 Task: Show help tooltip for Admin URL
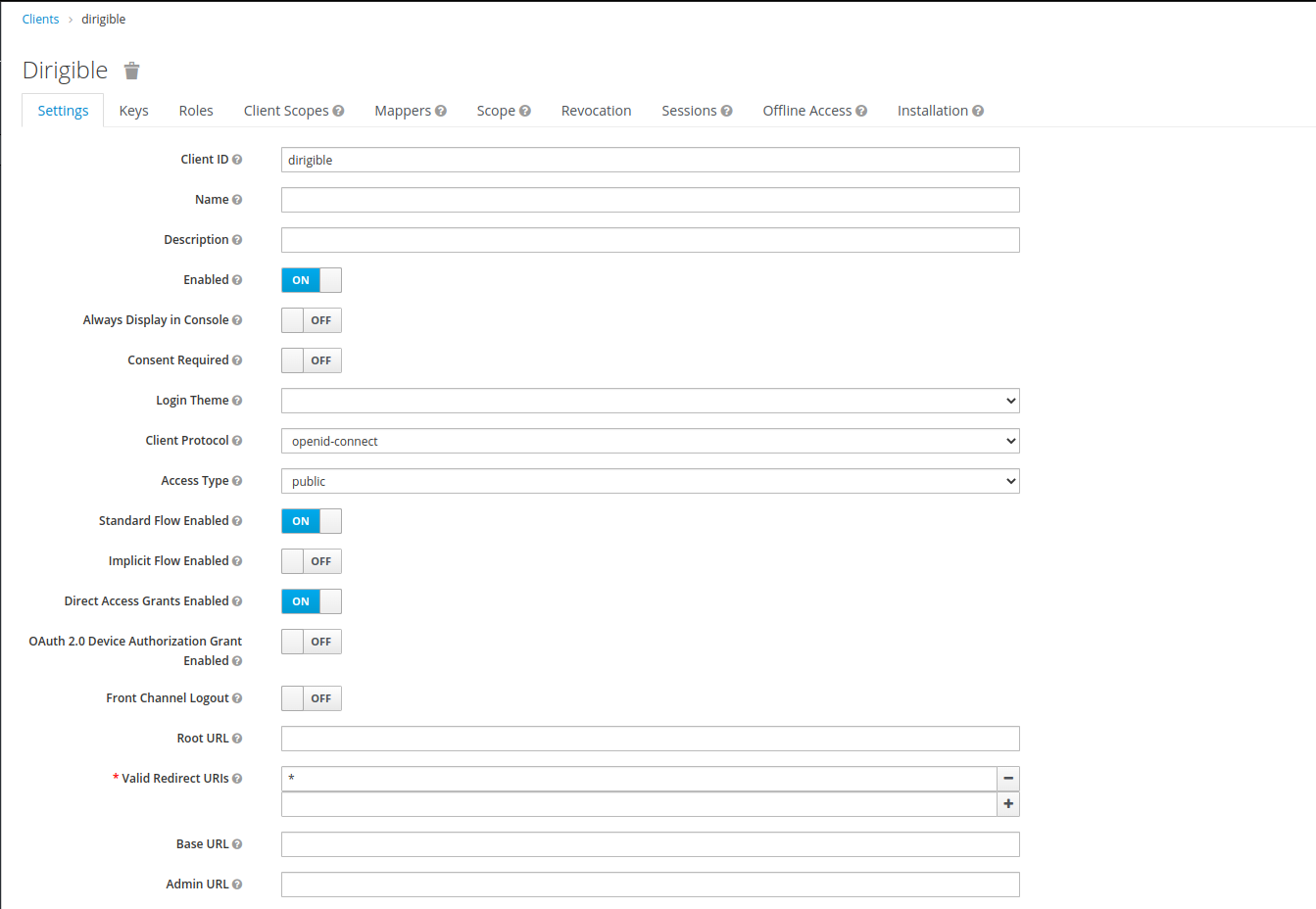pos(237,885)
